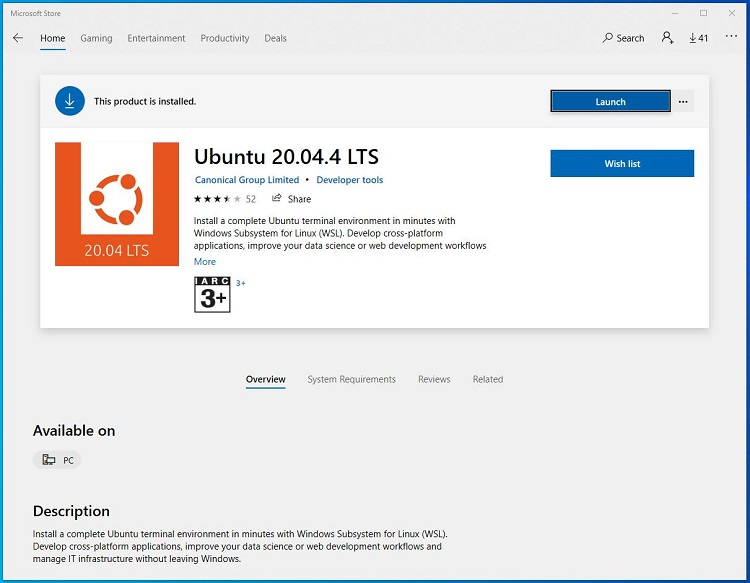Select the System Requirements tab
The height and width of the screenshot is (583, 750).
[x=352, y=379]
